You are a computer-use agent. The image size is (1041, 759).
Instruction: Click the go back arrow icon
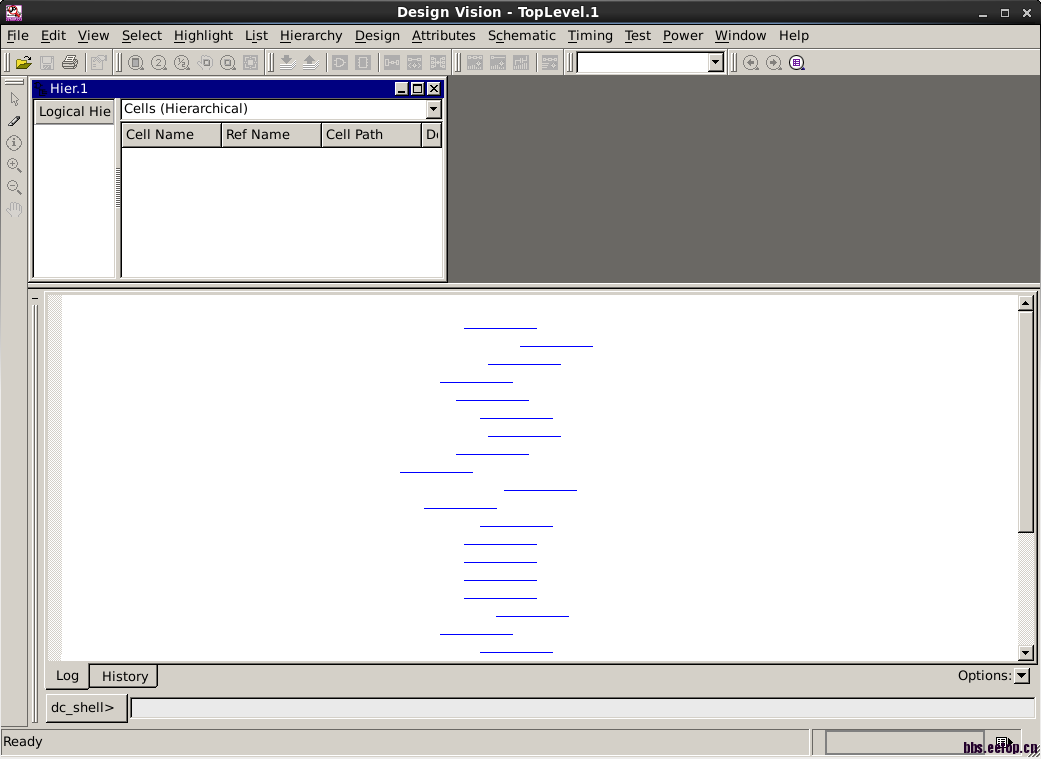pos(751,62)
